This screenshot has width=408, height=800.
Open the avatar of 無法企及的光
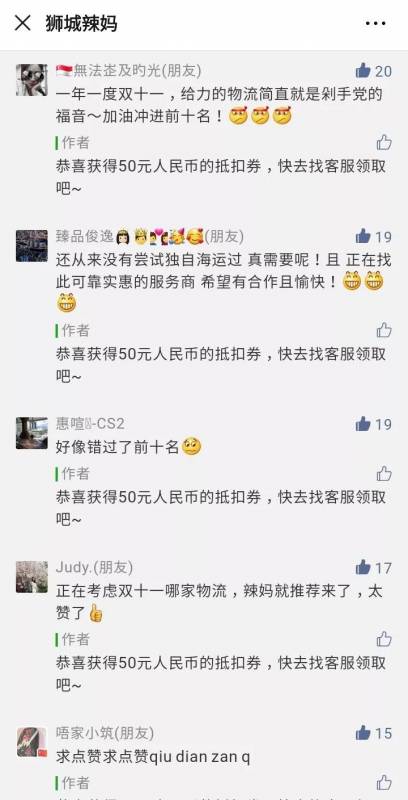[32, 80]
